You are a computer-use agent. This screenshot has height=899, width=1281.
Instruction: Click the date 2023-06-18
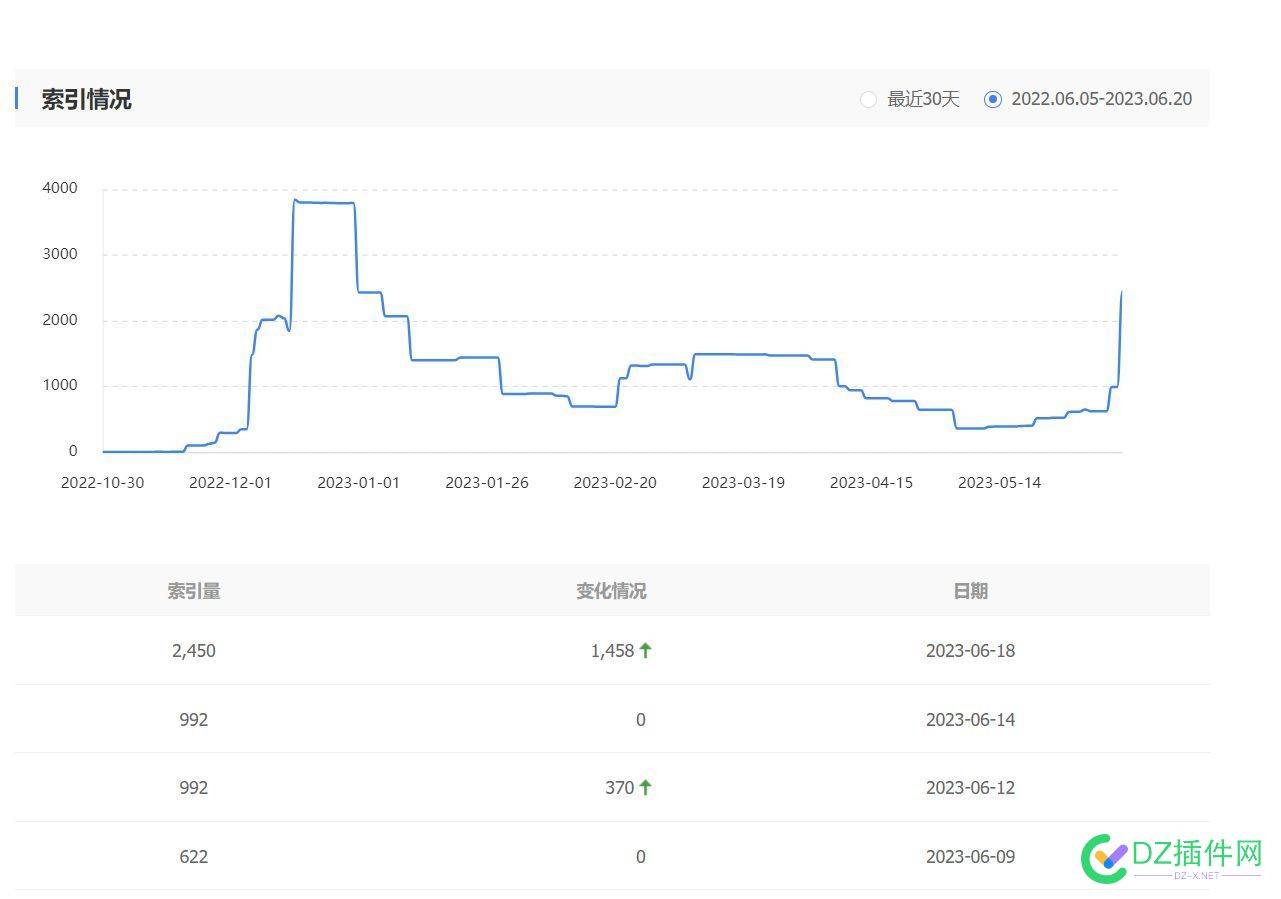tap(970, 651)
